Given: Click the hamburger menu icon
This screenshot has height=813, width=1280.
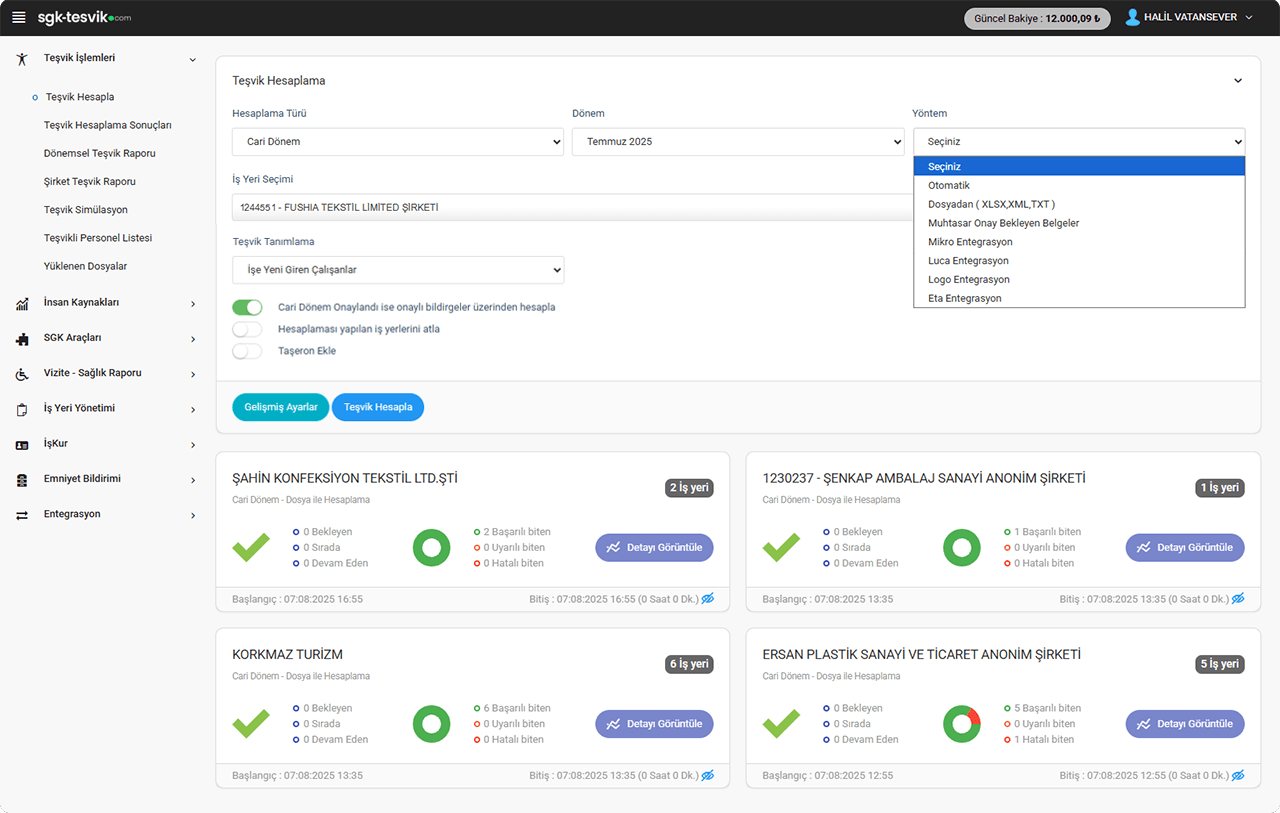Looking at the screenshot, I should coord(19,18).
